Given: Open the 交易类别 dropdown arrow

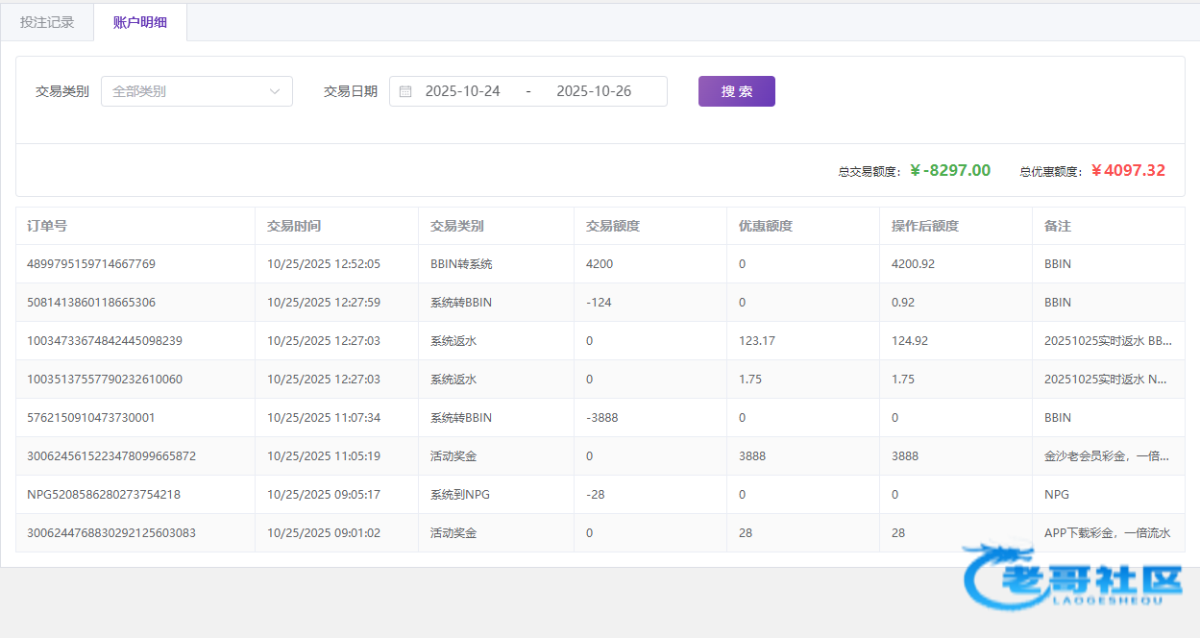Looking at the screenshot, I should pos(275,91).
